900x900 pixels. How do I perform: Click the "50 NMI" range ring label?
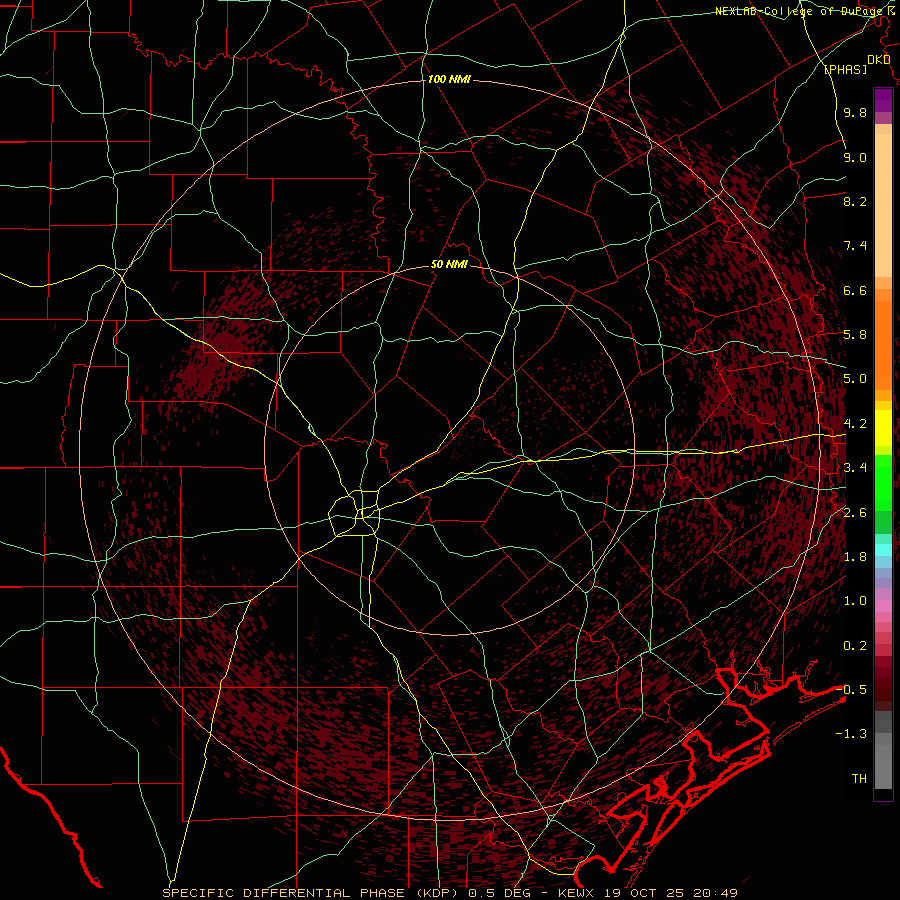449,264
